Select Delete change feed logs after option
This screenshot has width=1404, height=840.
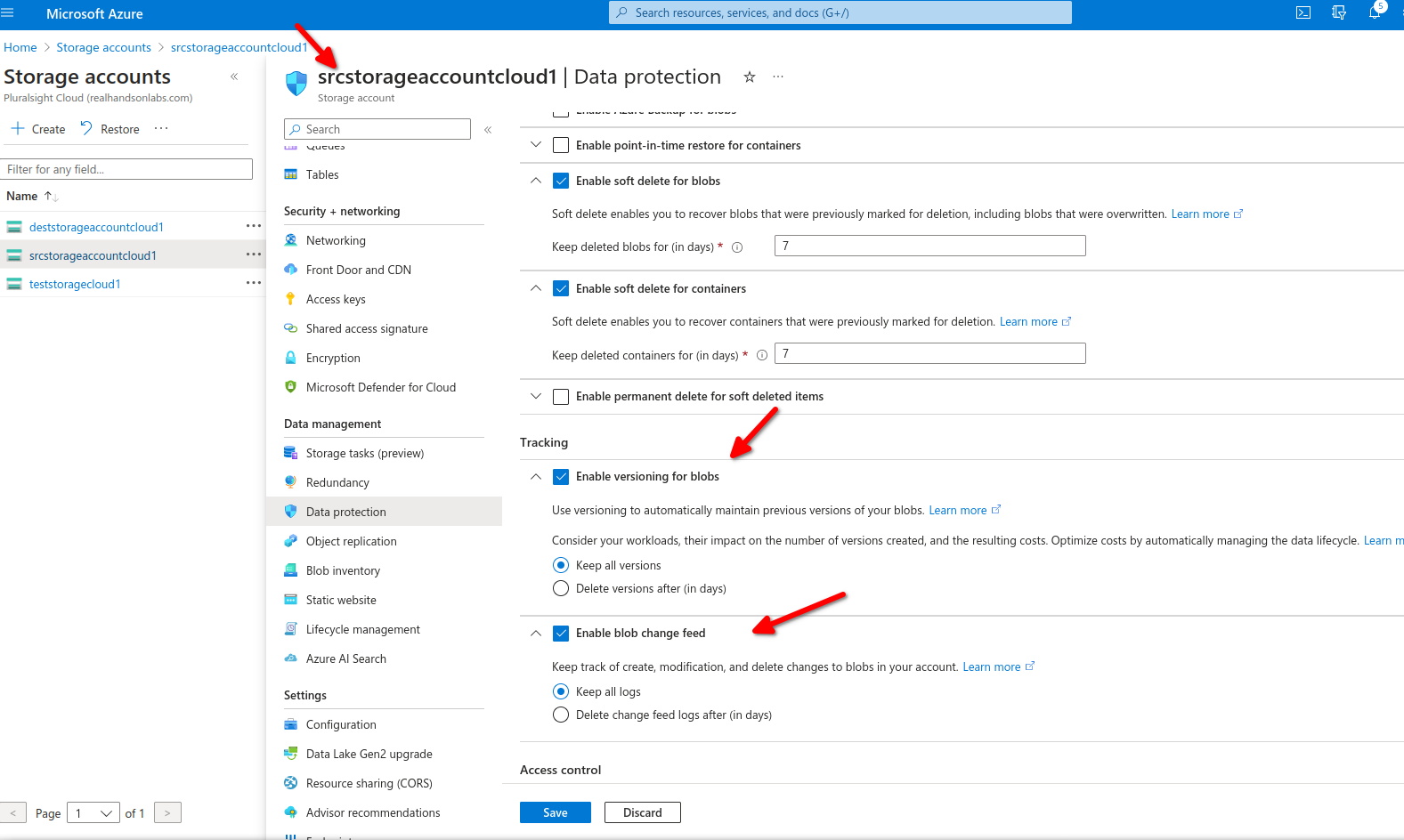point(561,715)
